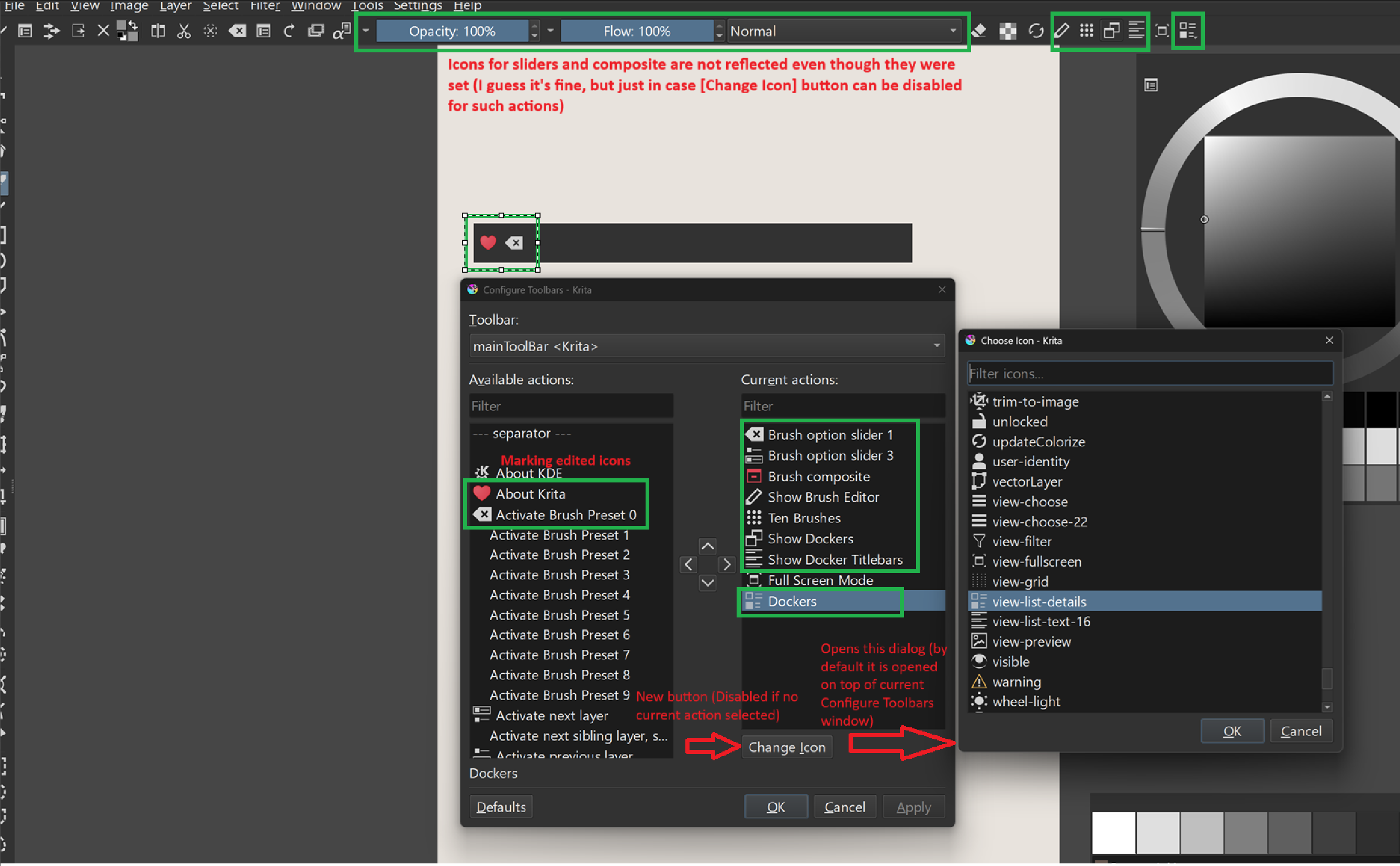The height and width of the screenshot is (866, 1400).
Task: Toggle preserve alpha checkerboard icon
Action: 1007,30
